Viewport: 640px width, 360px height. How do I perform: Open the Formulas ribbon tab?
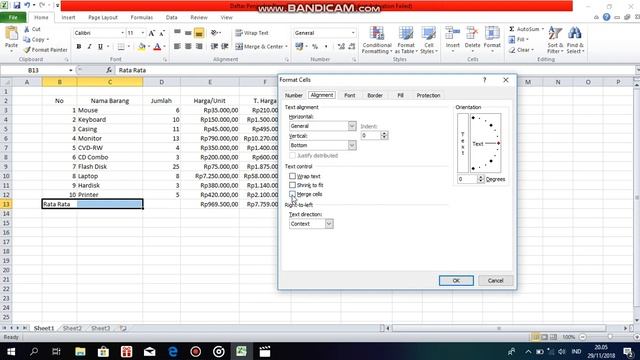coord(142,18)
